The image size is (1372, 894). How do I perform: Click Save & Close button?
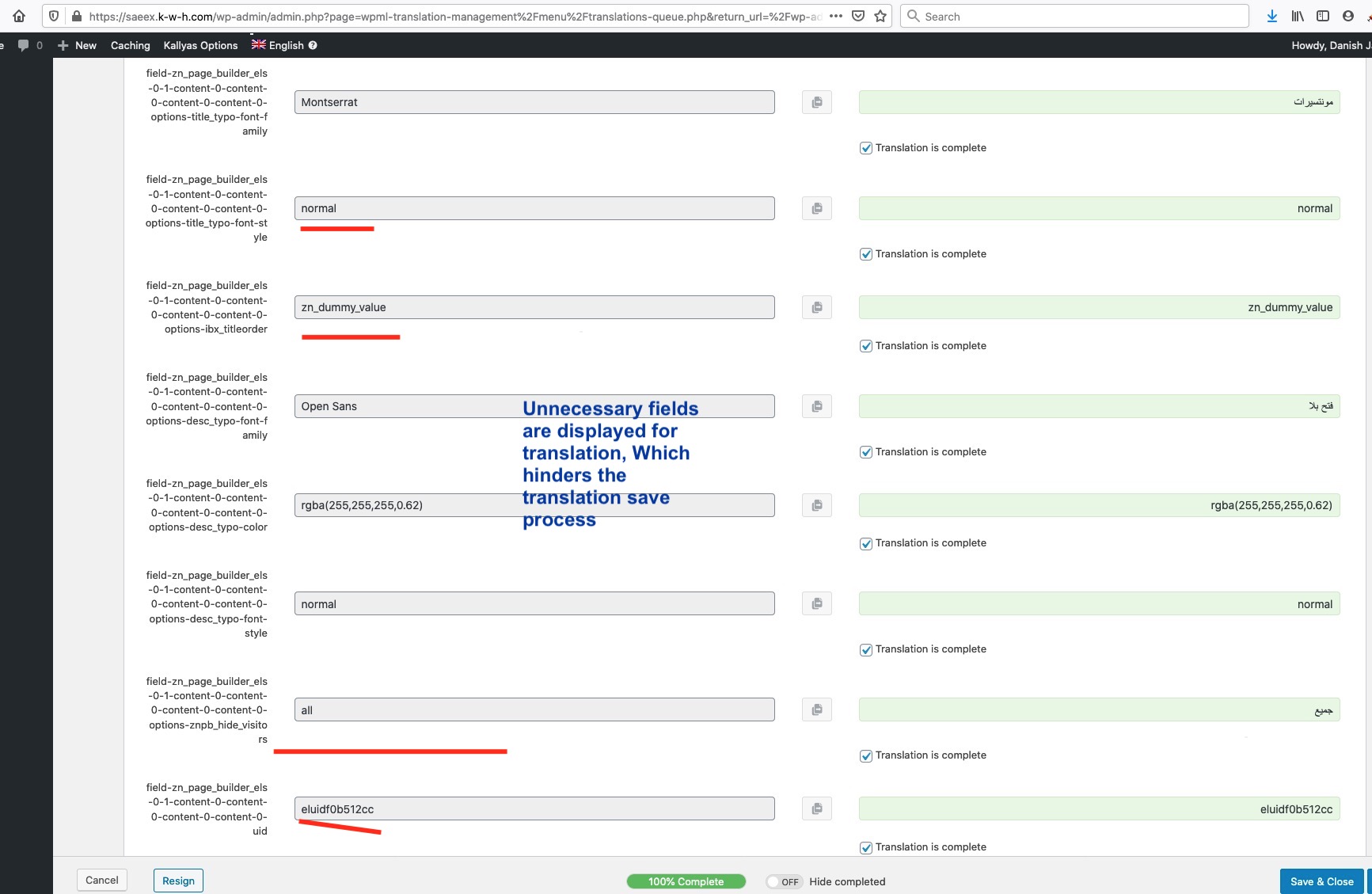pos(1322,881)
